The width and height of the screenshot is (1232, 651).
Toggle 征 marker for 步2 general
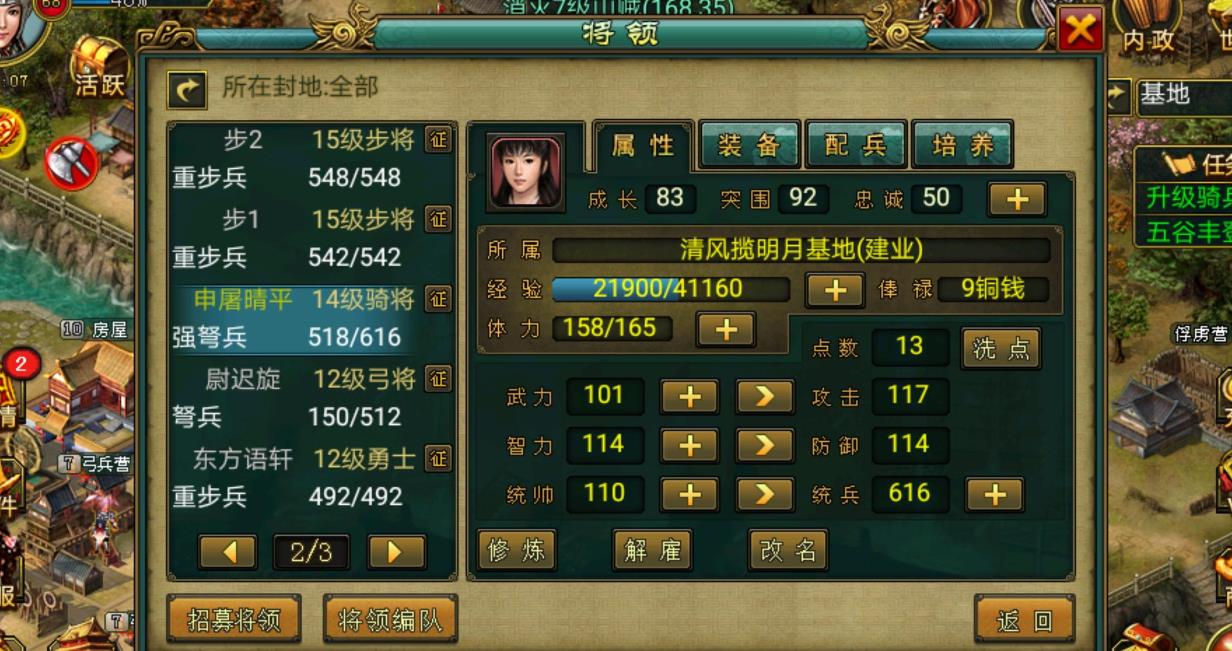438,139
